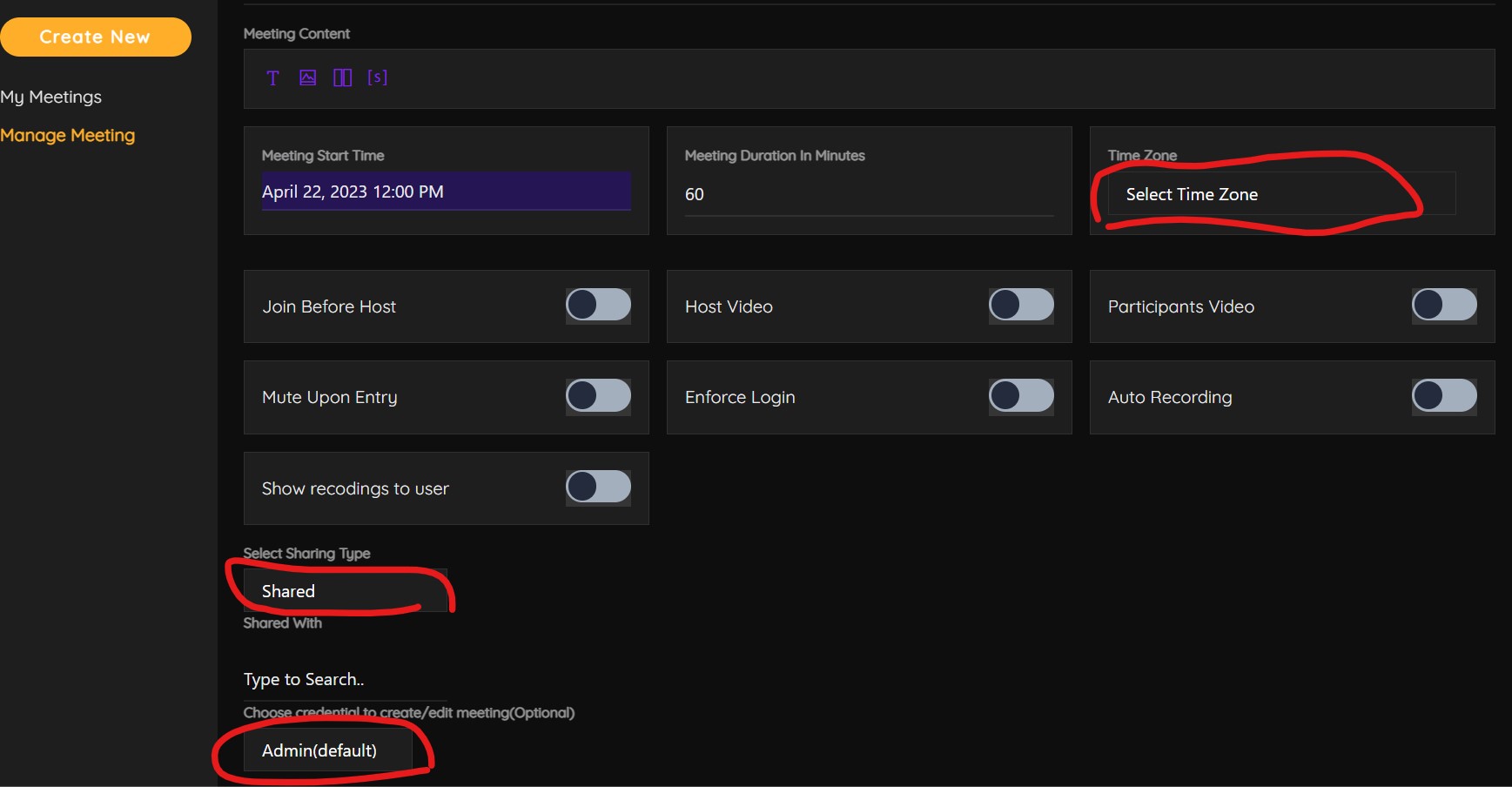The height and width of the screenshot is (787, 1512).
Task: Open the Select Sharing Type dropdown showing Shared
Action: (x=345, y=591)
